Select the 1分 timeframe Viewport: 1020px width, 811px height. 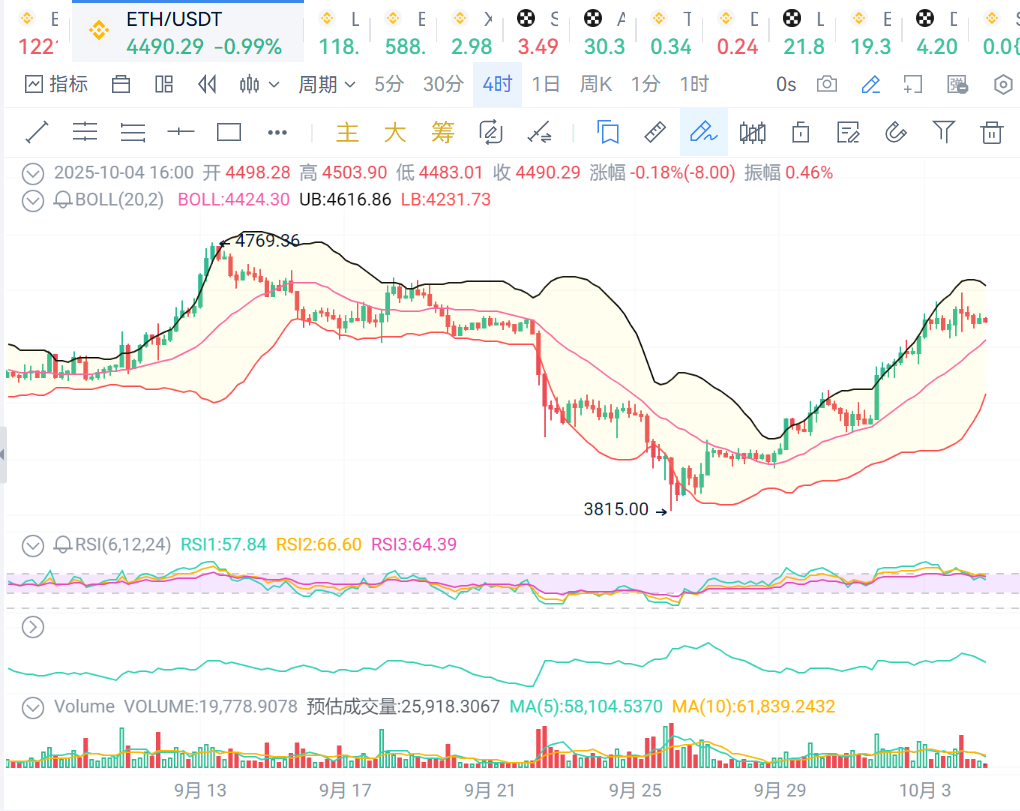(x=645, y=85)
